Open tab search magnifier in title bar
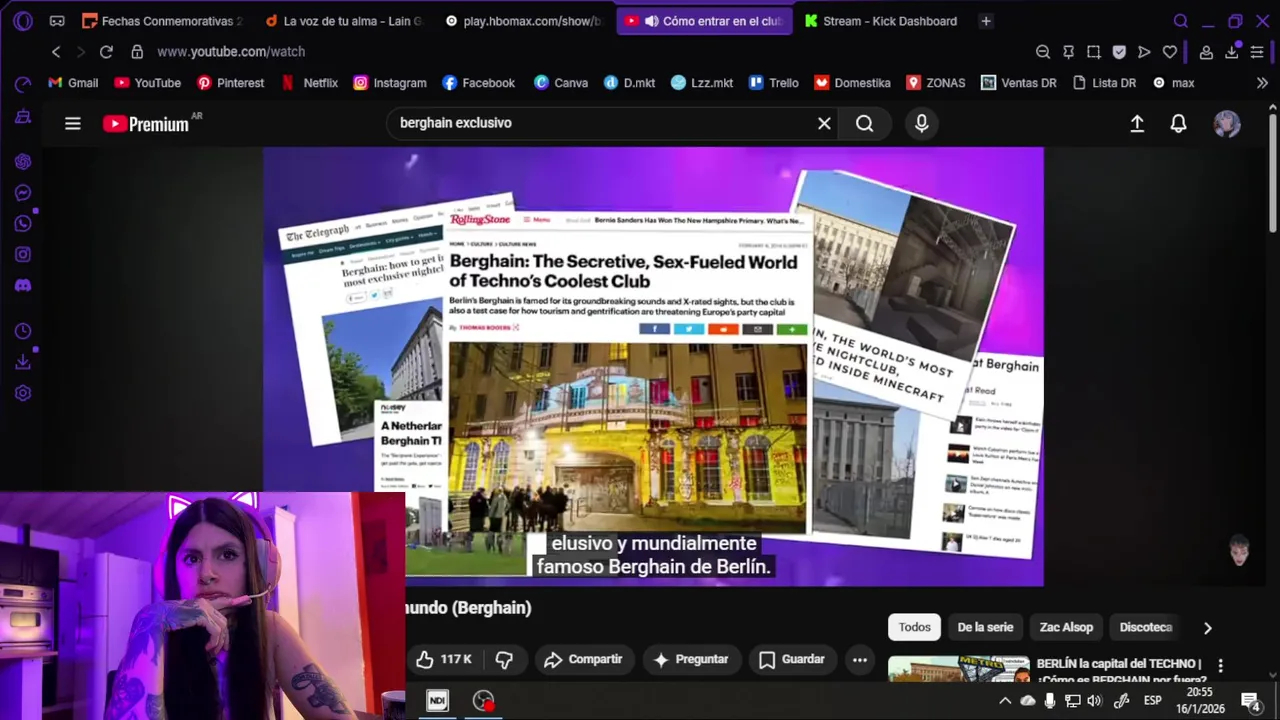1280x720 pixels. pyautogui.click(x=1180, y=21)
